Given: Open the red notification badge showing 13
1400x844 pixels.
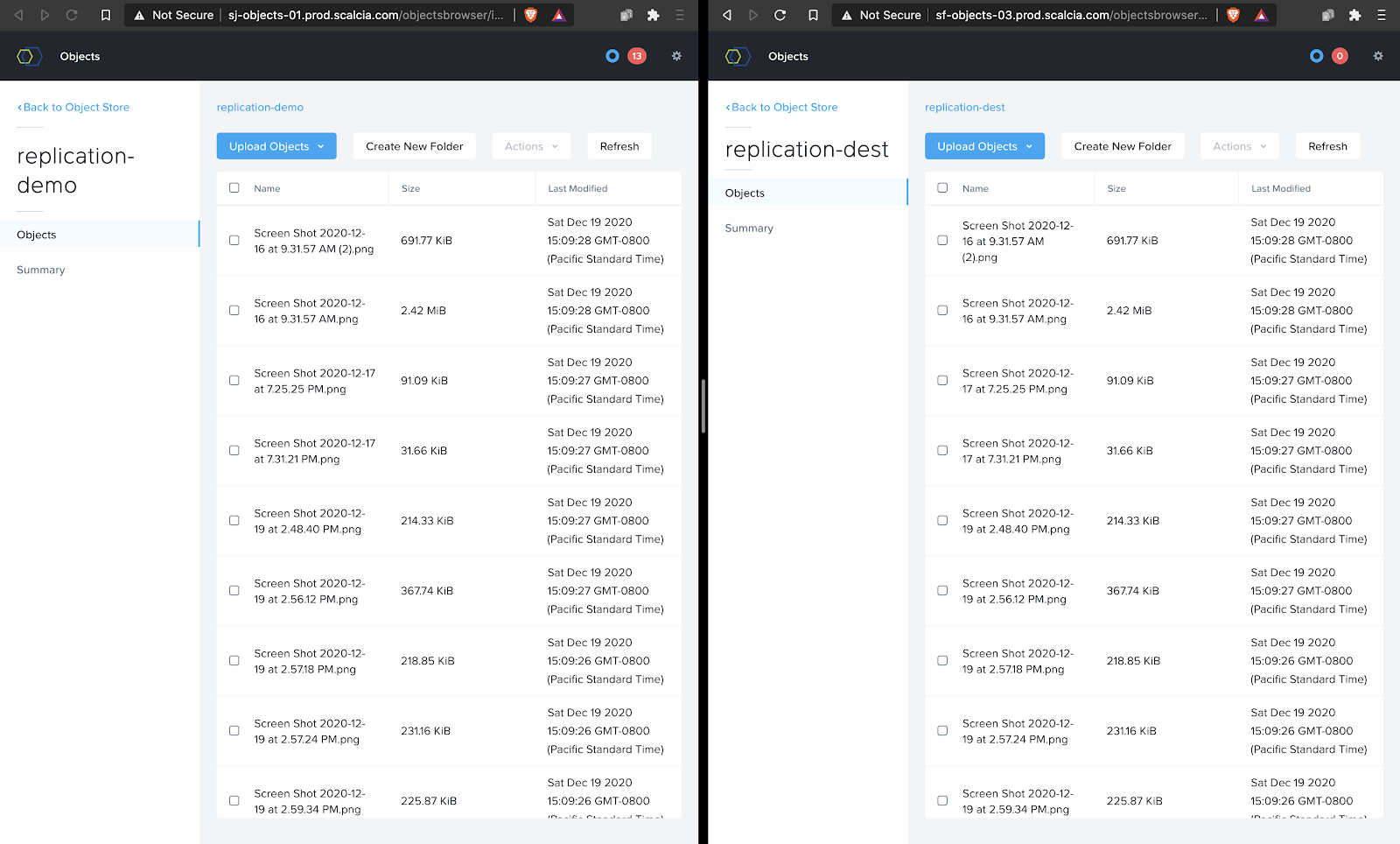Looking at the screenshot, I should tap(637, 56).
